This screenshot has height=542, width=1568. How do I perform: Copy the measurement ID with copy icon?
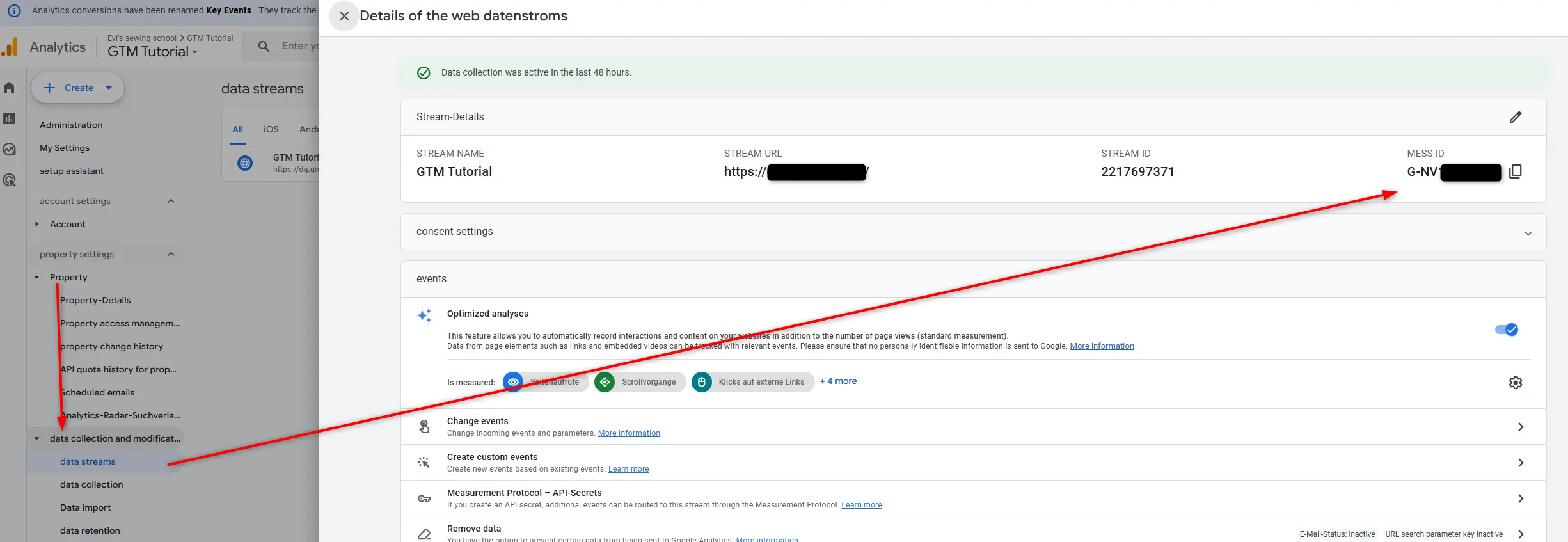(1515, 171)
